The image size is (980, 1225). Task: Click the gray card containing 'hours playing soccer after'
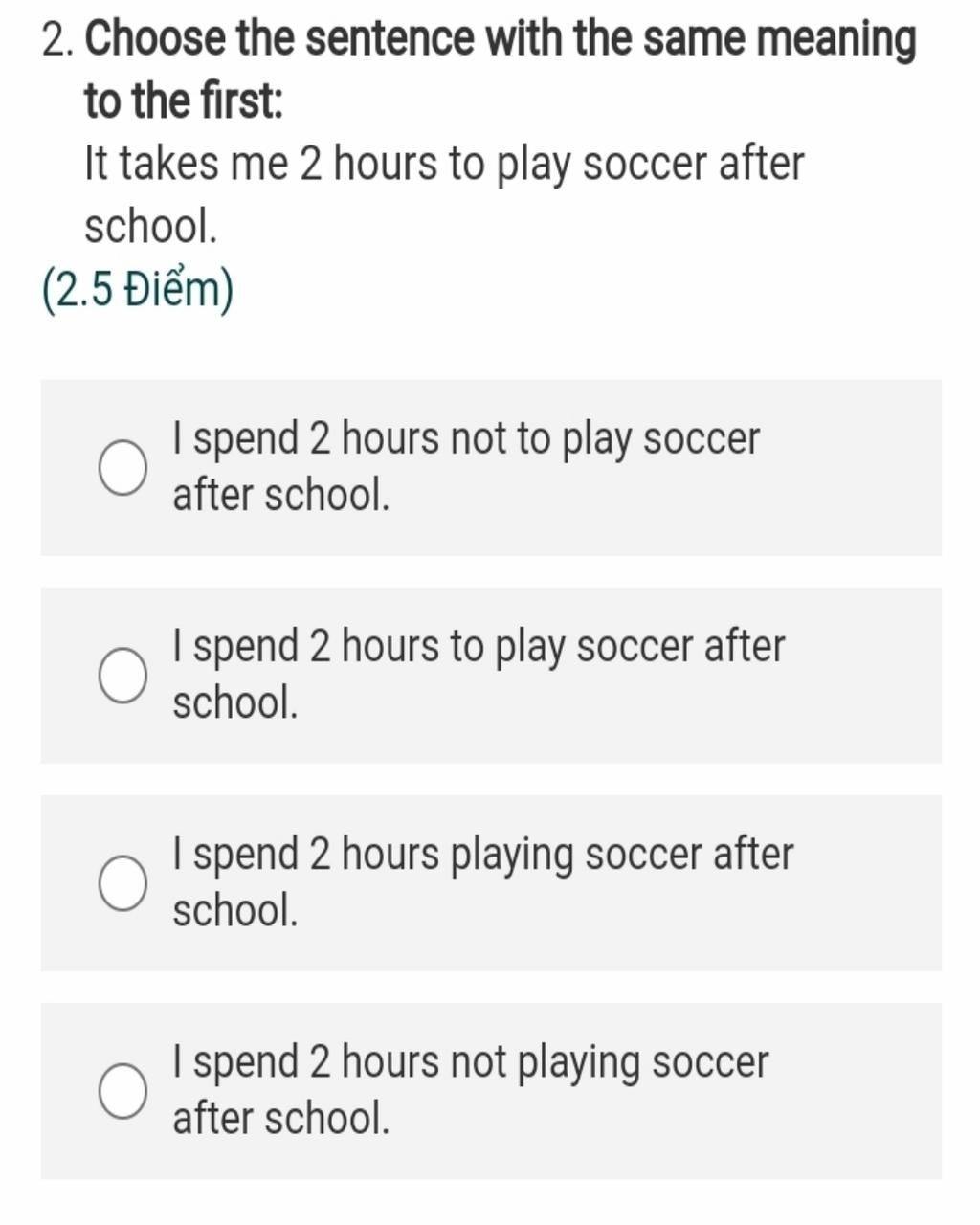[491, 883]
